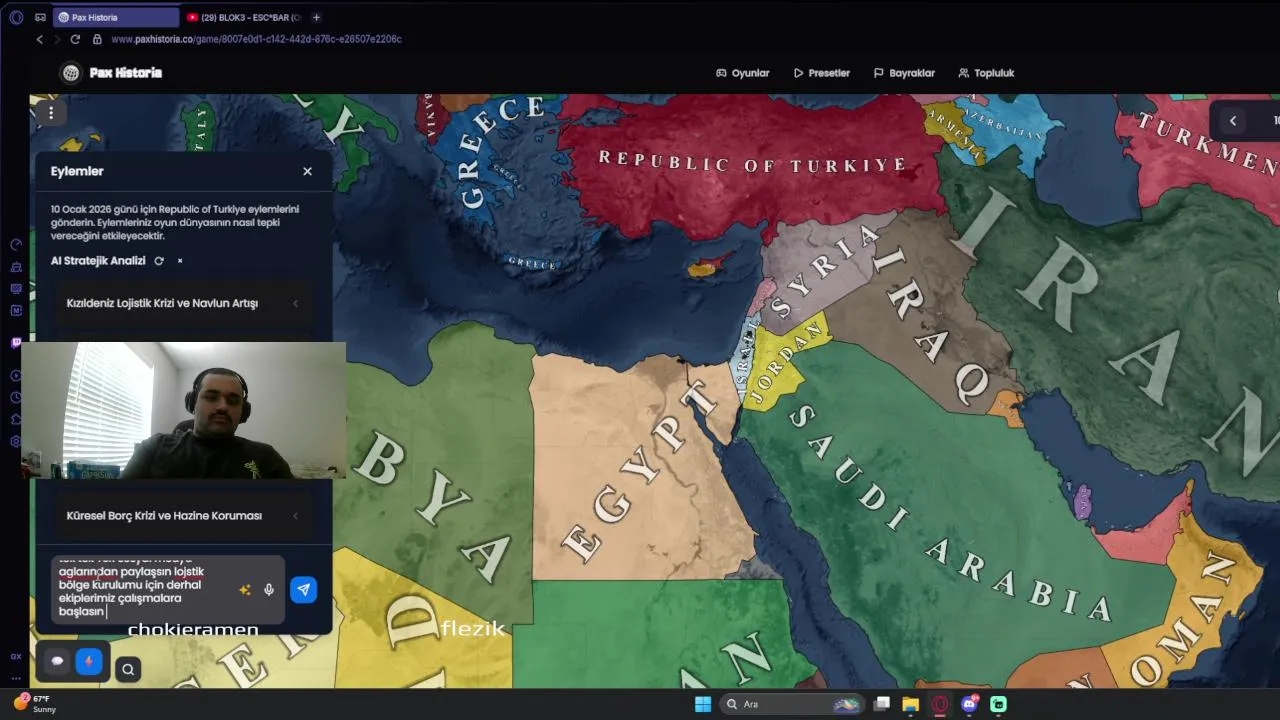Viewport: 1280px width, 720px height.
Task: Select Greece on the map
Action: [x=500, y=150]
